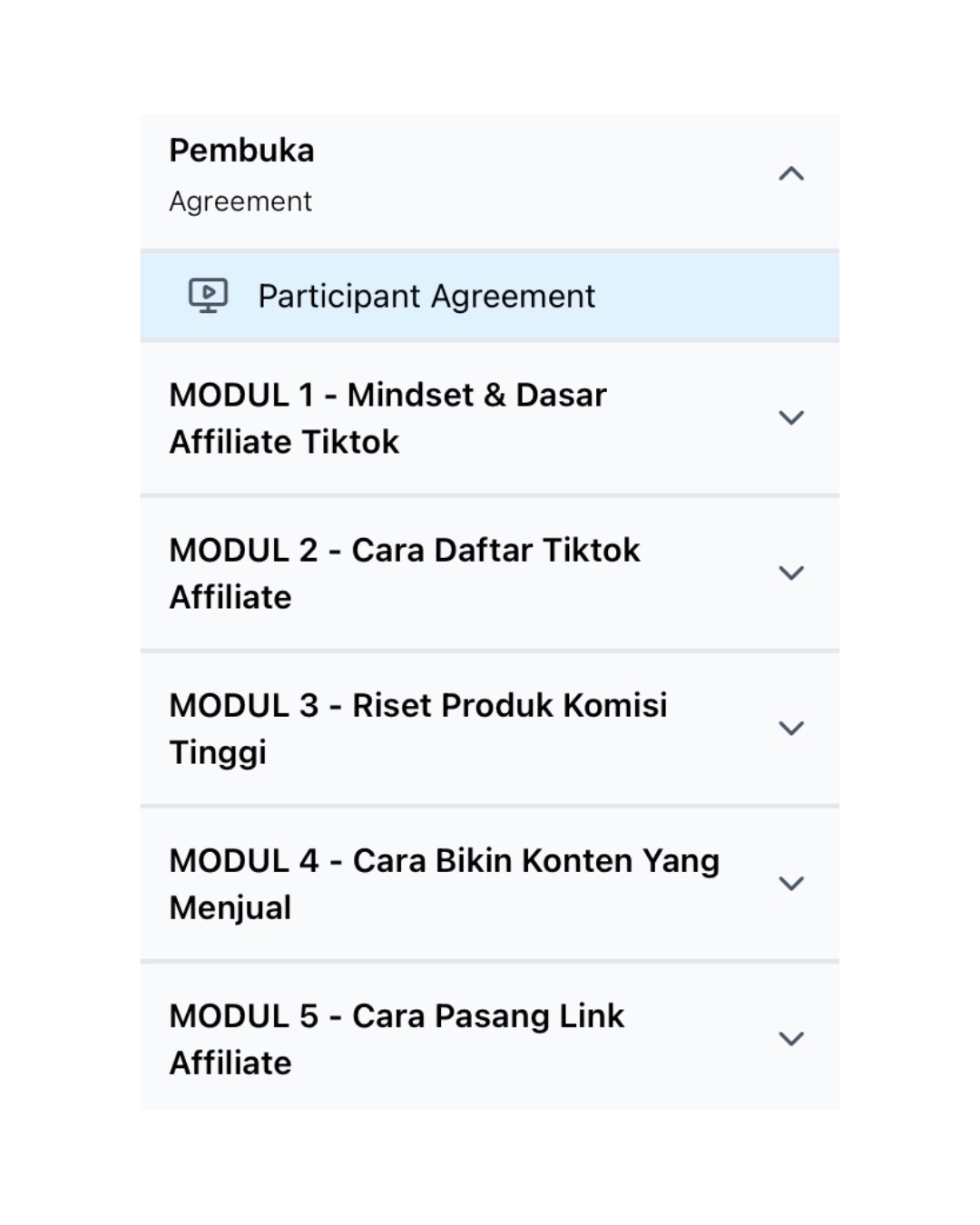Open the Participant Agreement lesson
Image resolution: width=980 pixels, height=1225 pixels.
[426, 296]
